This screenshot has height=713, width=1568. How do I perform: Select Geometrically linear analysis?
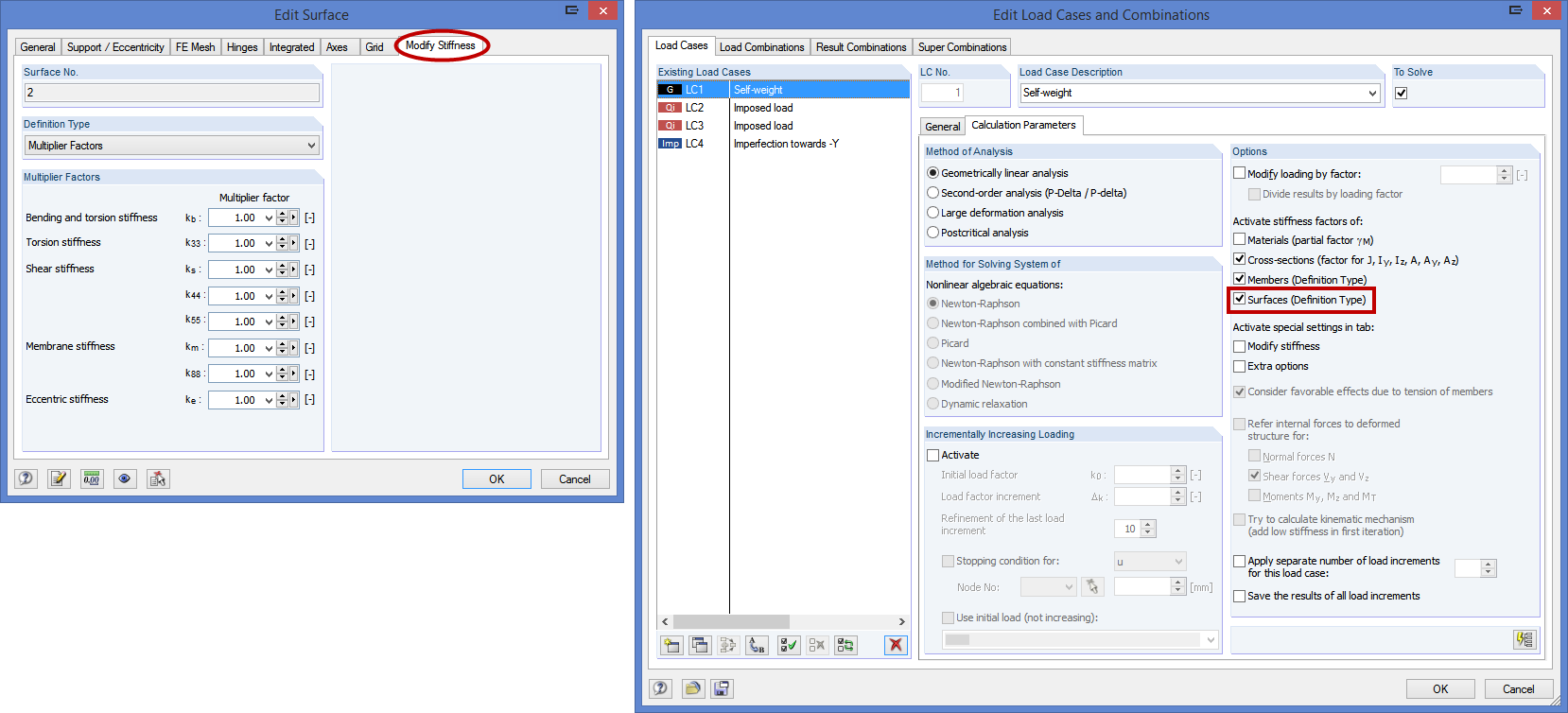997,173
